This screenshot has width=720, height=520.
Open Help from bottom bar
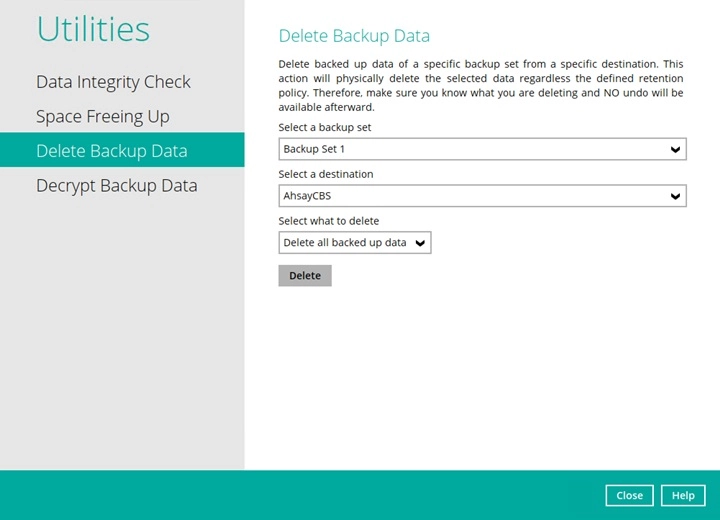pos(683,496)
